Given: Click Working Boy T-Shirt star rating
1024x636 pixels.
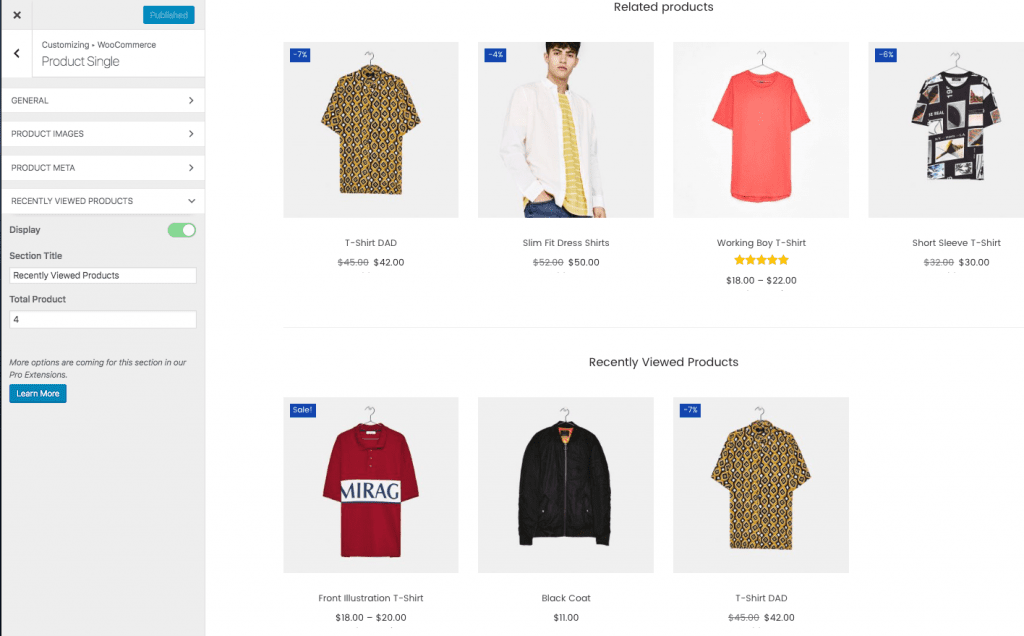Looking at the screenshot, I should [x=760, y=261].
